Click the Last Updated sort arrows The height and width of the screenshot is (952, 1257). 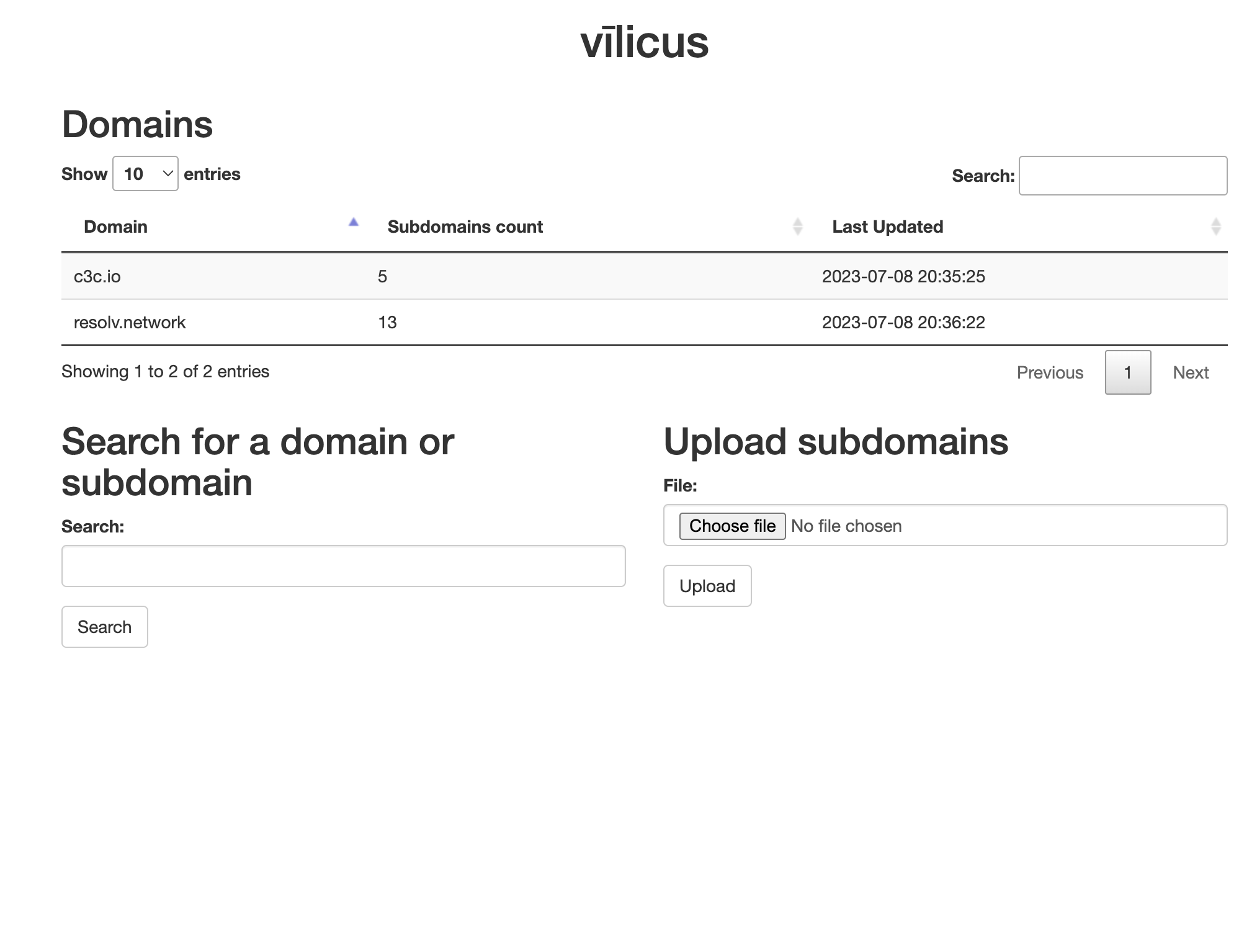[1214, 226]
